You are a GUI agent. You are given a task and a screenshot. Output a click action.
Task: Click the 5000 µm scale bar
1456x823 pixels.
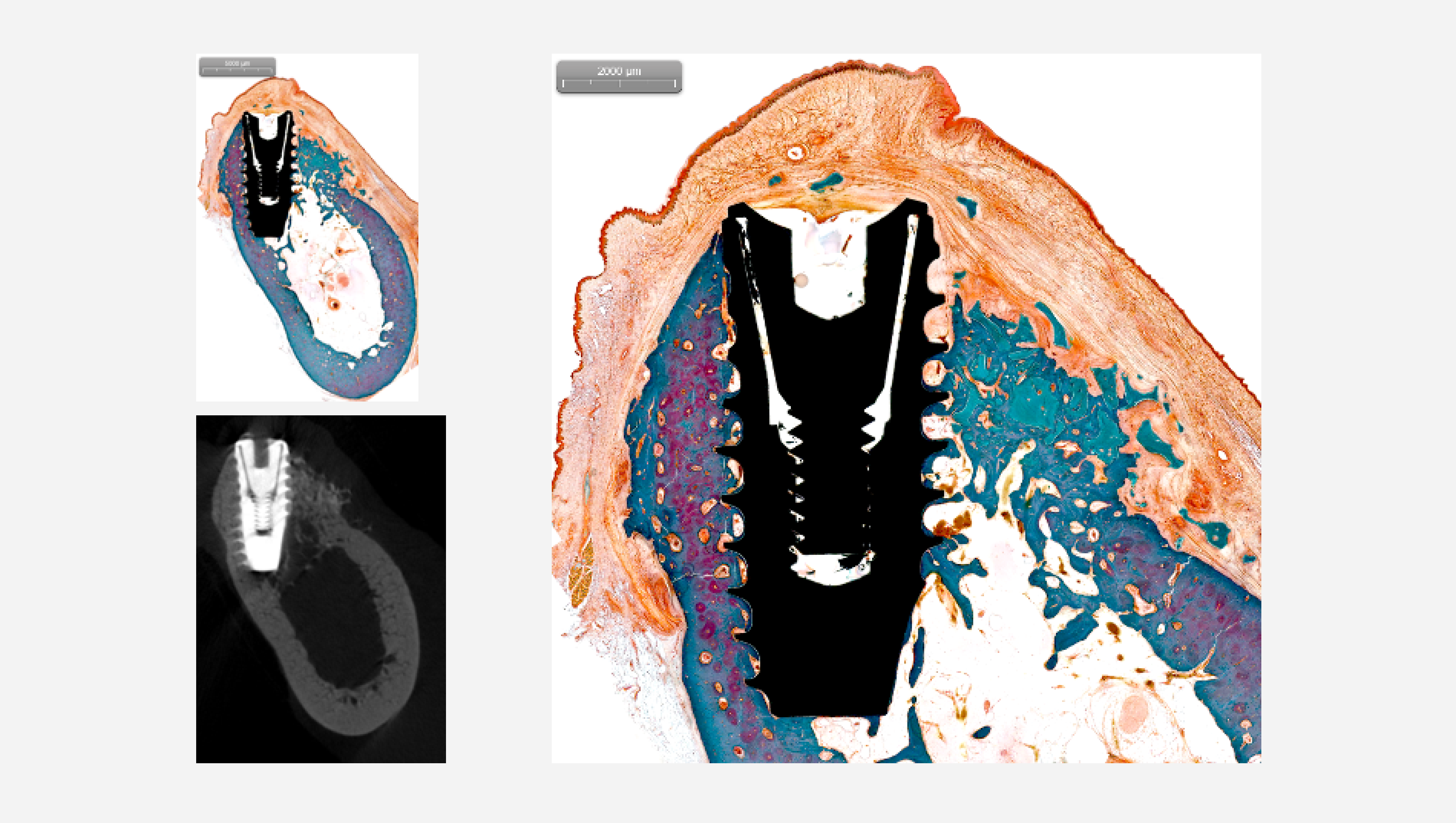point(238,67)
